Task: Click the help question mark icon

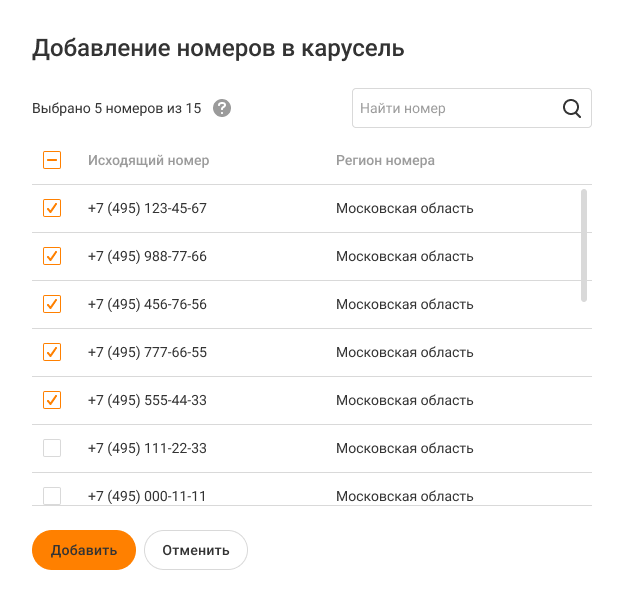Action: click(222, 108)
